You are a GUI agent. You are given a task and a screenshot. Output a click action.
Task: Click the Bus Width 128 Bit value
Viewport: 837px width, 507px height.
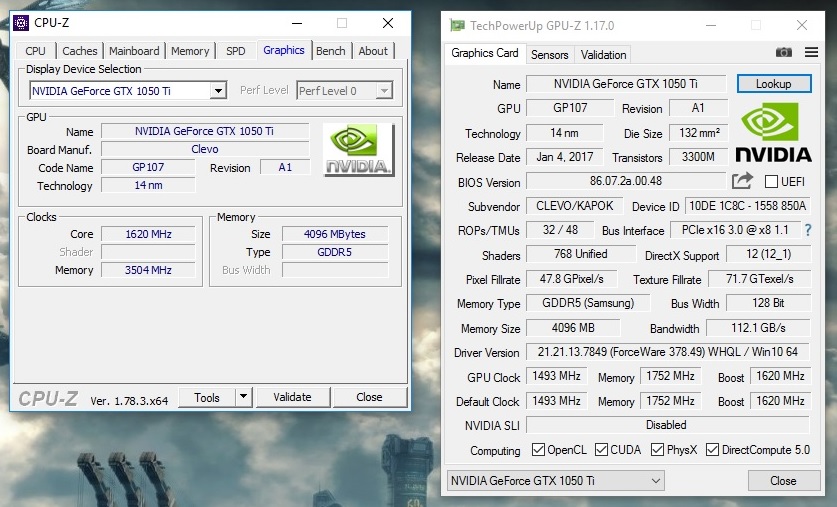(x=768, y=303)
